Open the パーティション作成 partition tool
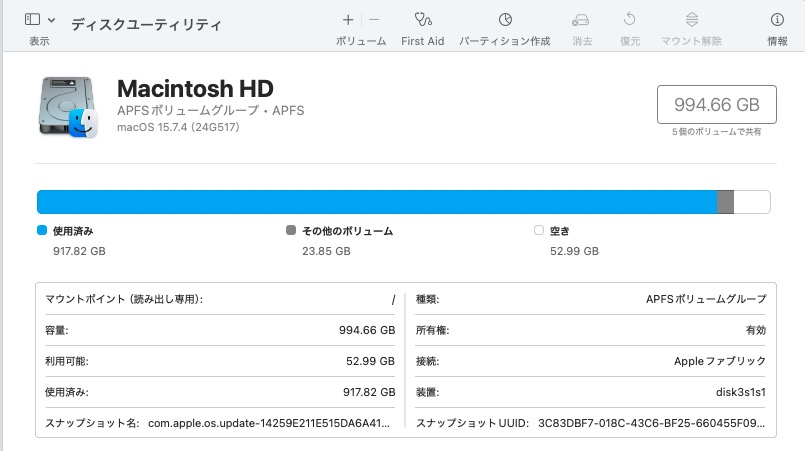The image size is (805, 451). pyautogui.click(x=505, y=19)
